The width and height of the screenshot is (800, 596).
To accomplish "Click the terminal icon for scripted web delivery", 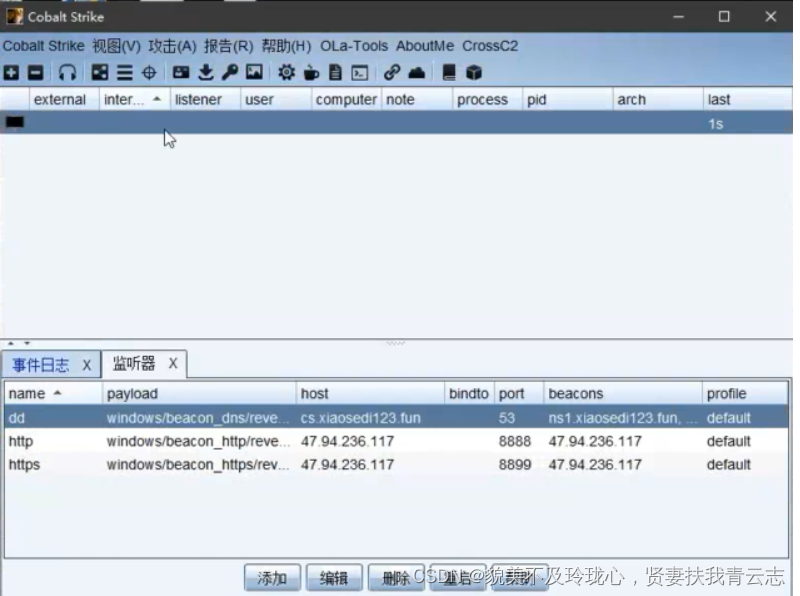I will [x=360, y=72].
